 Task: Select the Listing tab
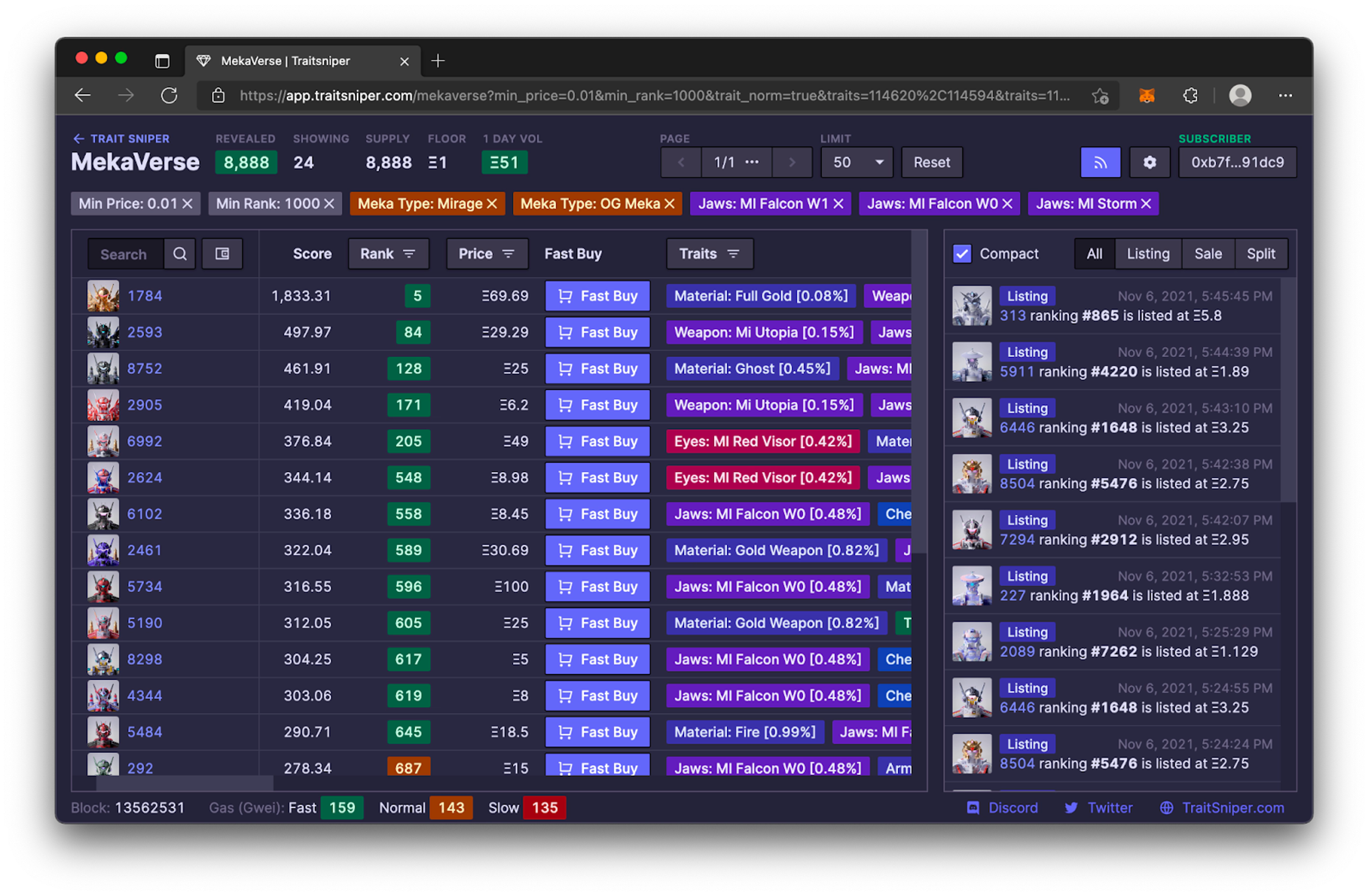1147,254
